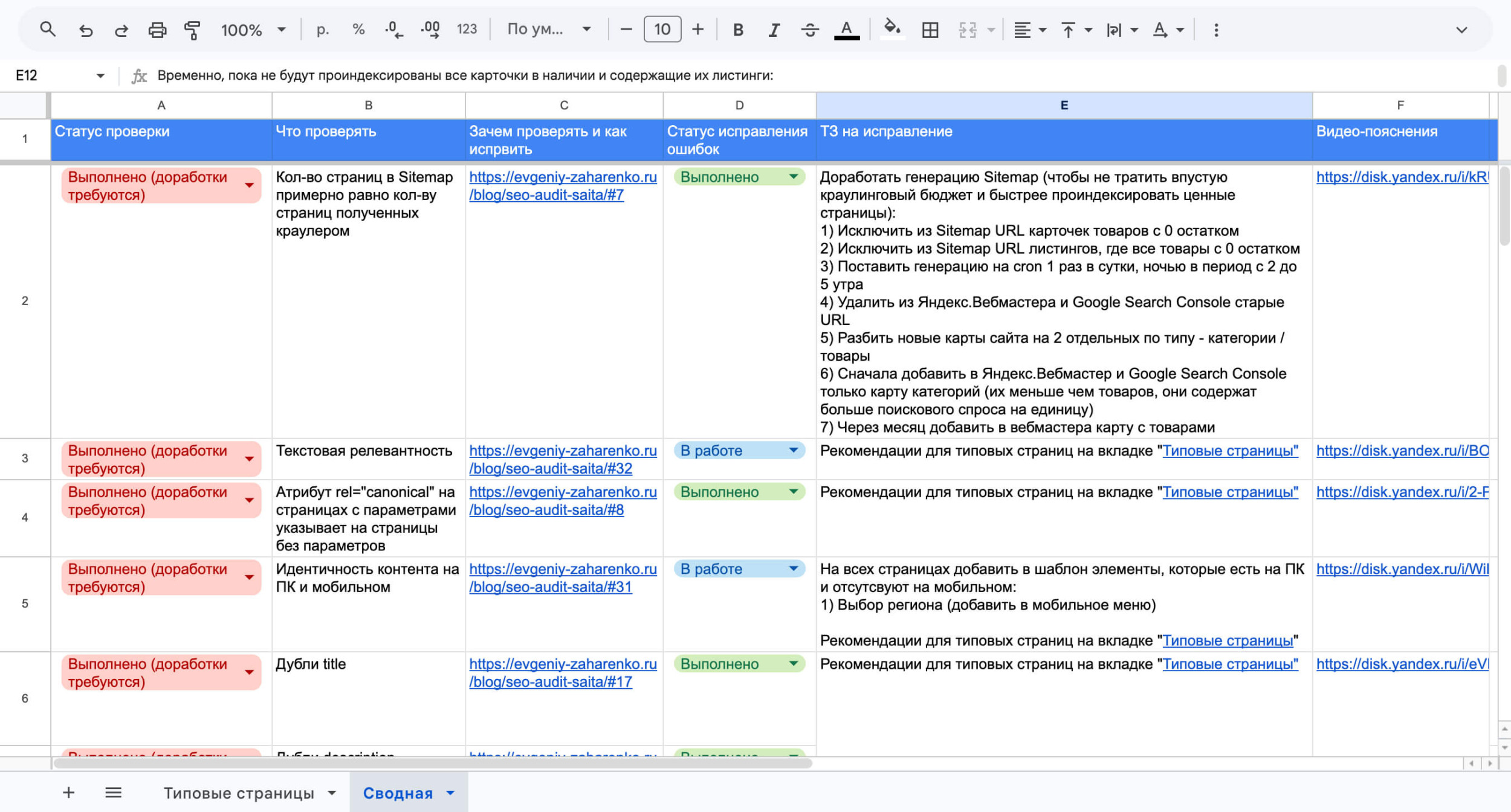Open the fill color picker

pyautogui.click(x=892, y=28)
